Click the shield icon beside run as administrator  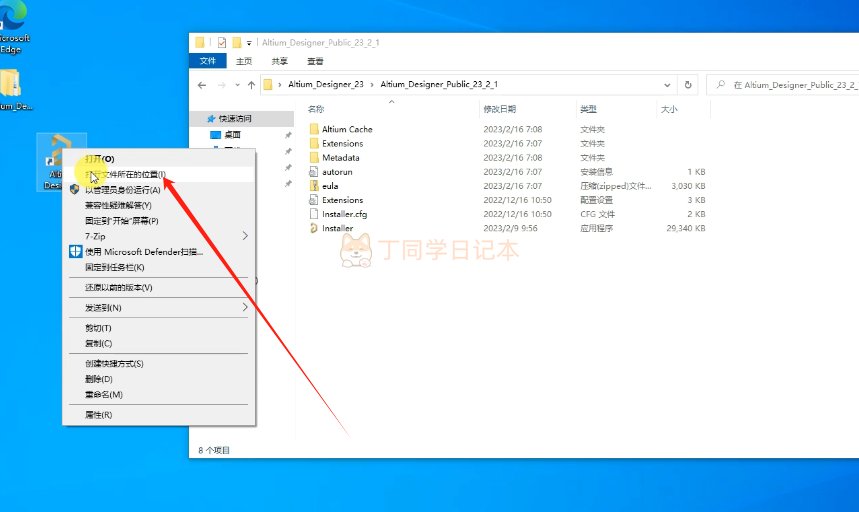(x=75, y=189)
